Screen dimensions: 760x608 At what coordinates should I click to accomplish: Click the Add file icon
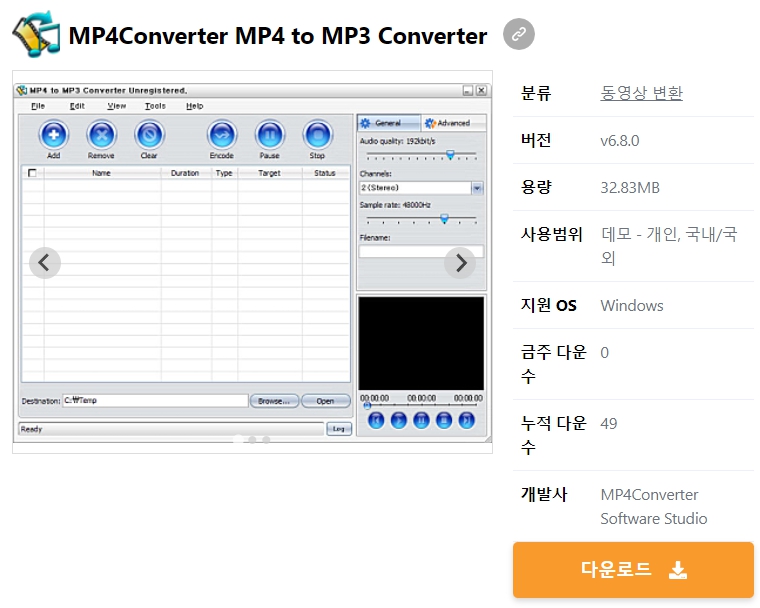(x=53, y=134)
